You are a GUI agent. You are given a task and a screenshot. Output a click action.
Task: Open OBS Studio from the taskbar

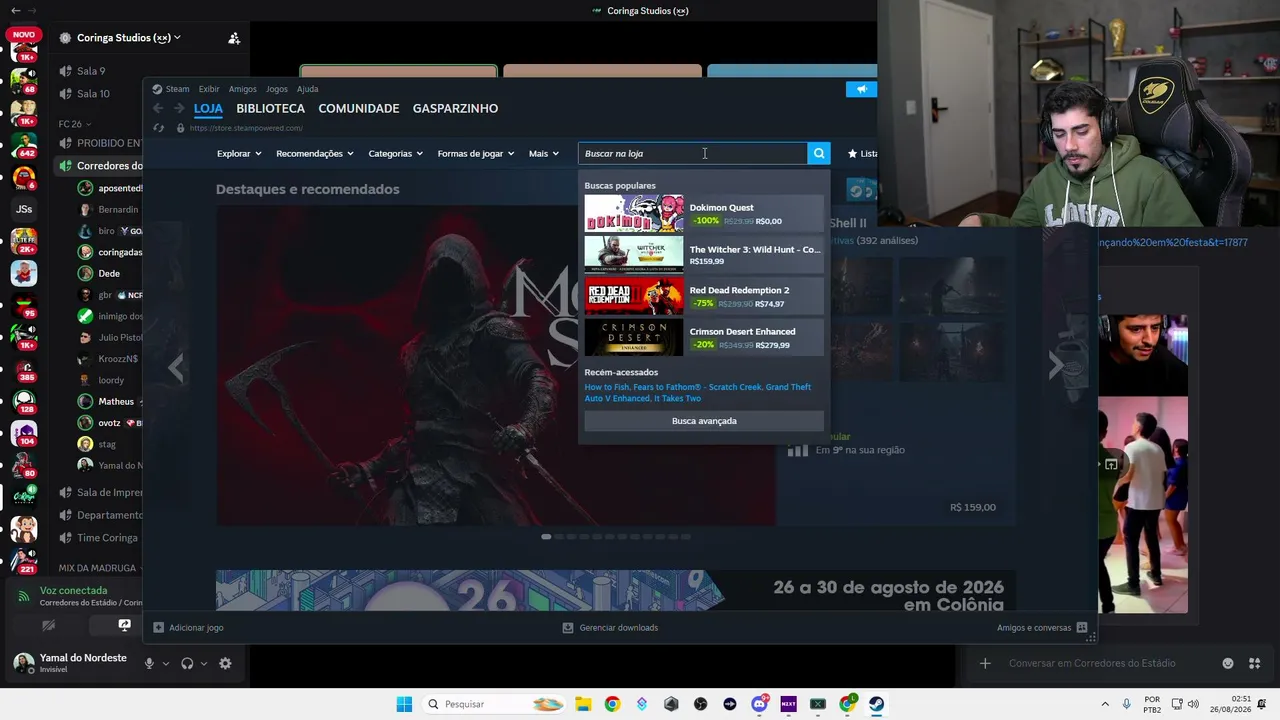point(700,704)
